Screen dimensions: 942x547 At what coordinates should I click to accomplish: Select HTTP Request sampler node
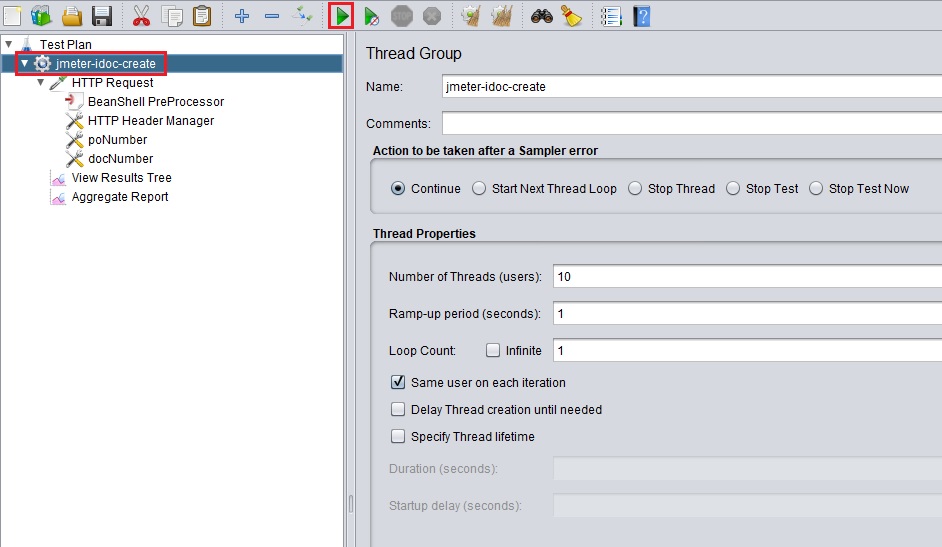click(112, 83)
